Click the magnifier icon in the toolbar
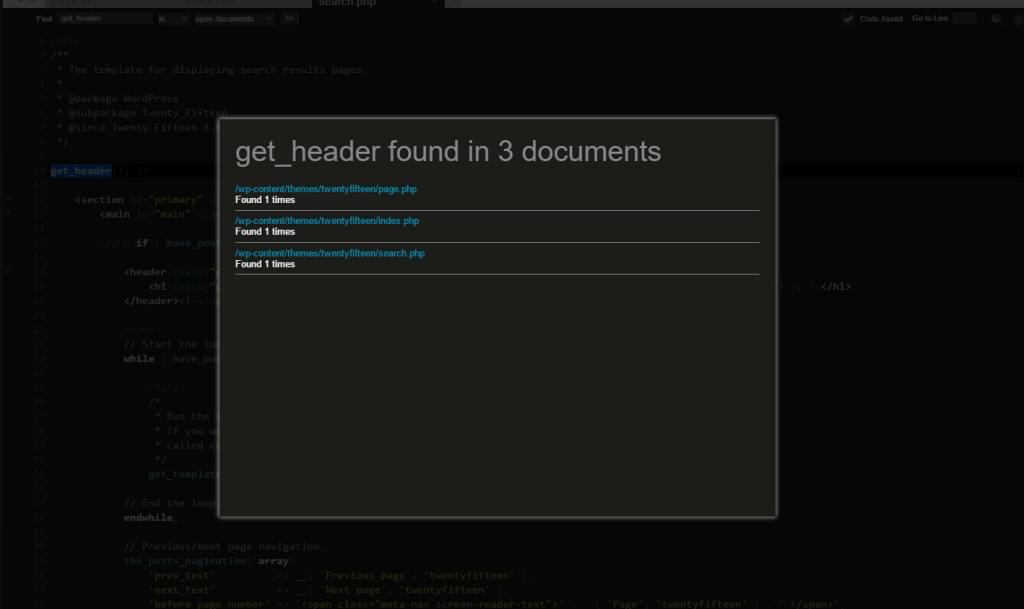 coord(996,19)
